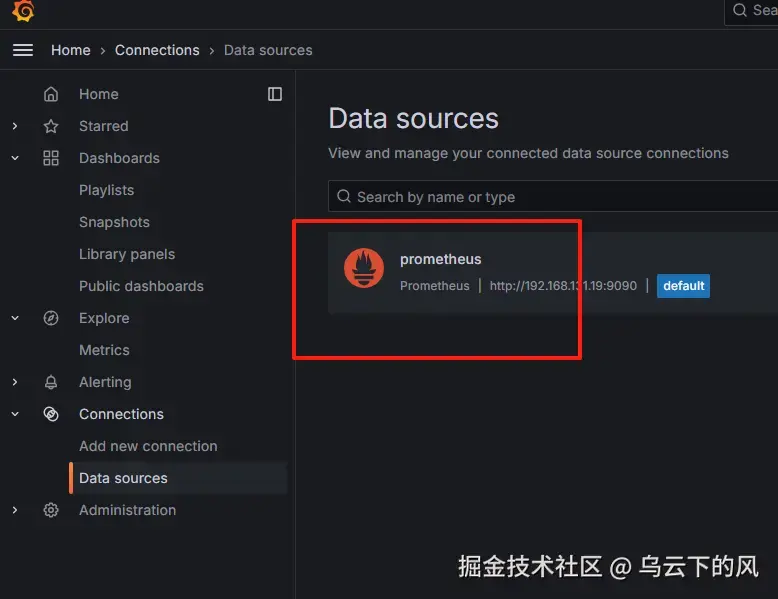The image size is (778, 599).
Task: Collapse the Connections section chevron
Action: click(15, 414)
